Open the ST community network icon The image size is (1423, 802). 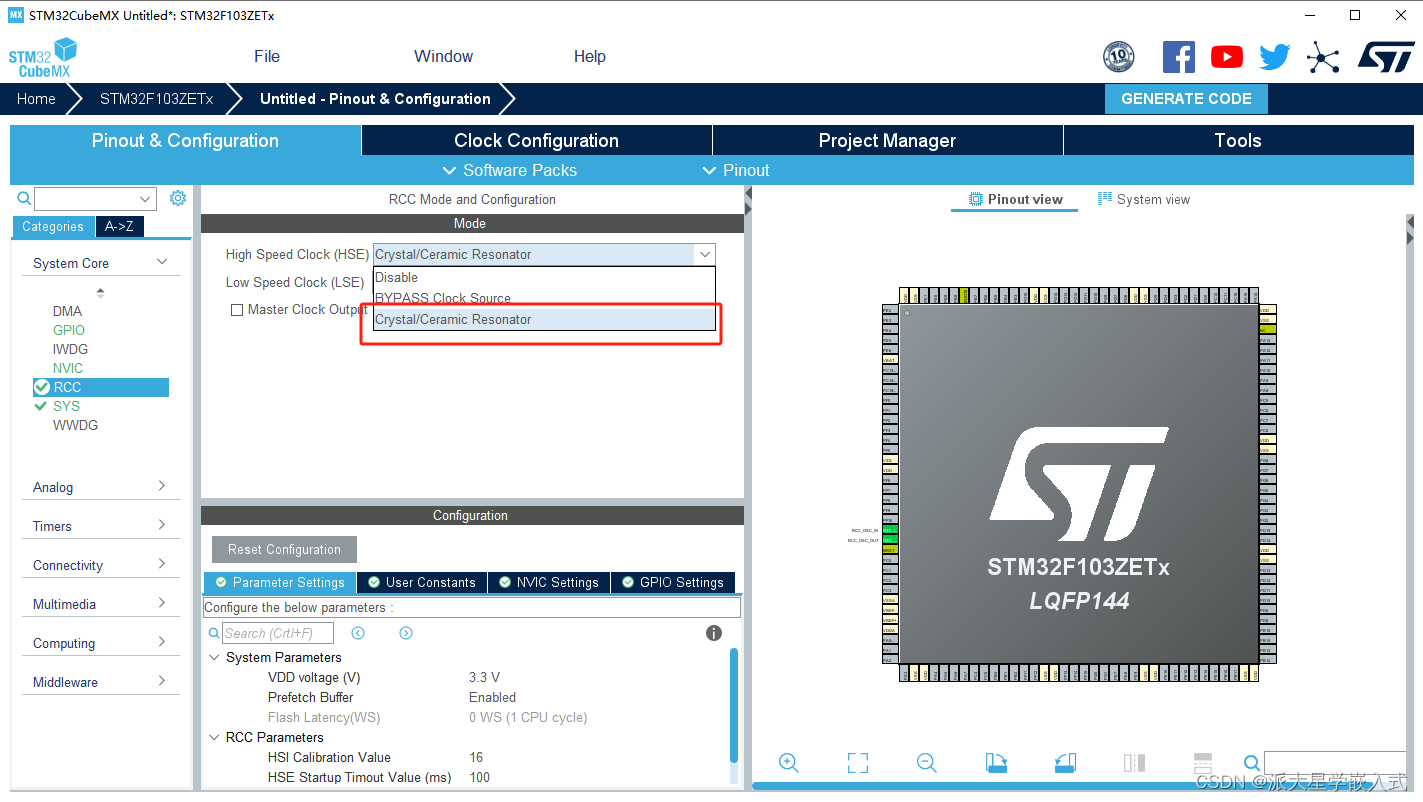coord(1323,57)
